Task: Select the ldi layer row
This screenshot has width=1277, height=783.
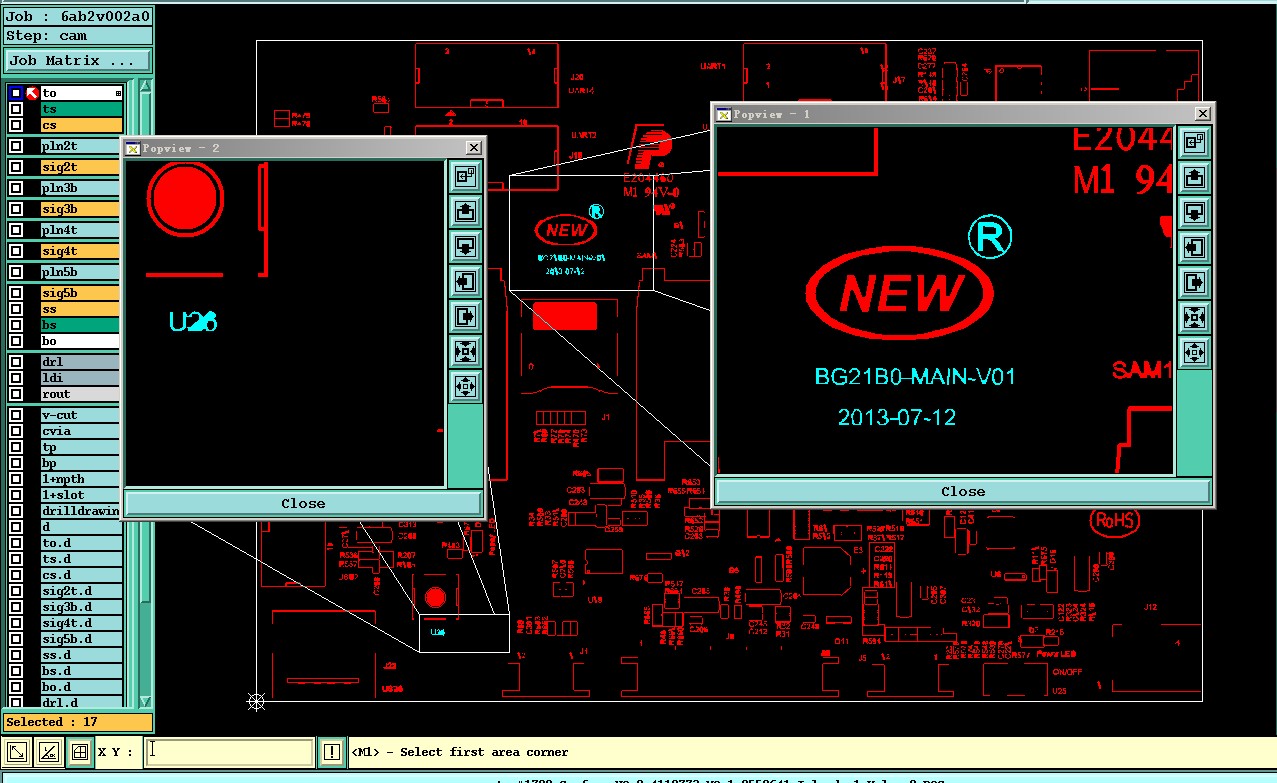Action: pyautogui.click(x=80, y=378)
